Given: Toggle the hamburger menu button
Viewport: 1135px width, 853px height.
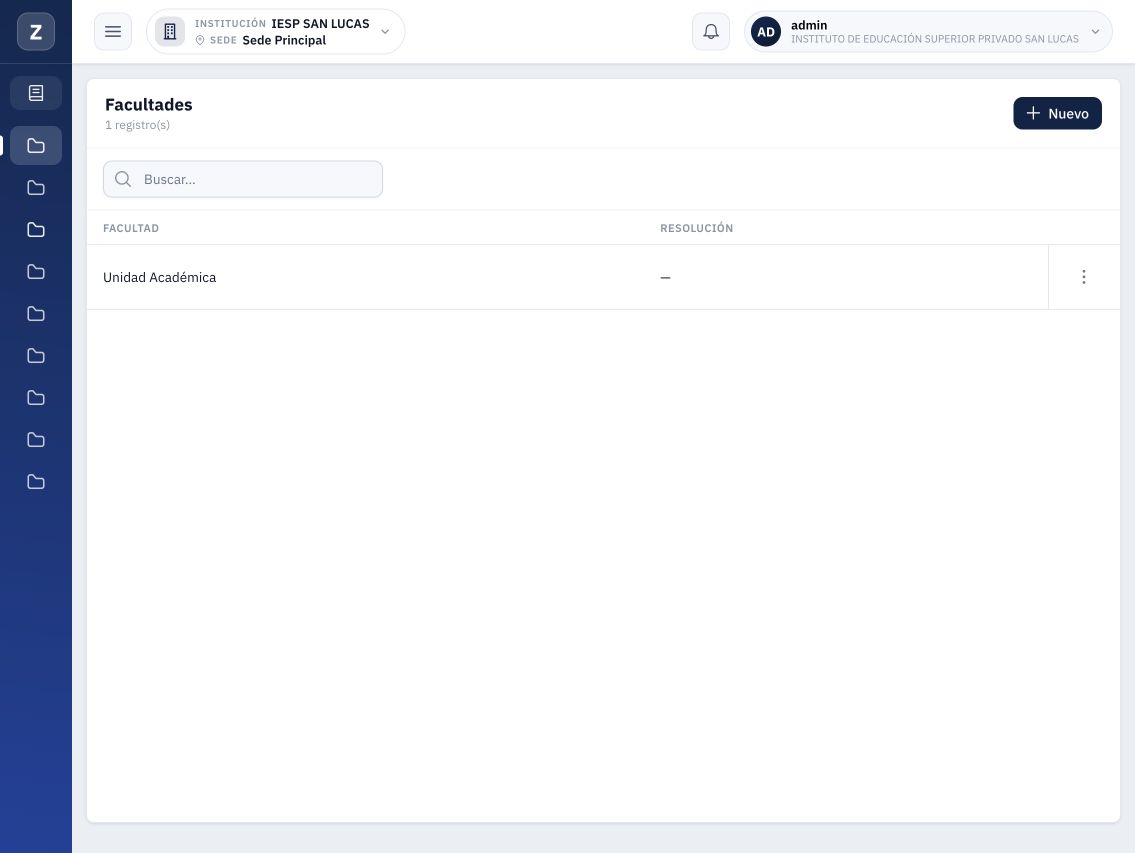Looking at the screenshot, I should click(113, 32).
